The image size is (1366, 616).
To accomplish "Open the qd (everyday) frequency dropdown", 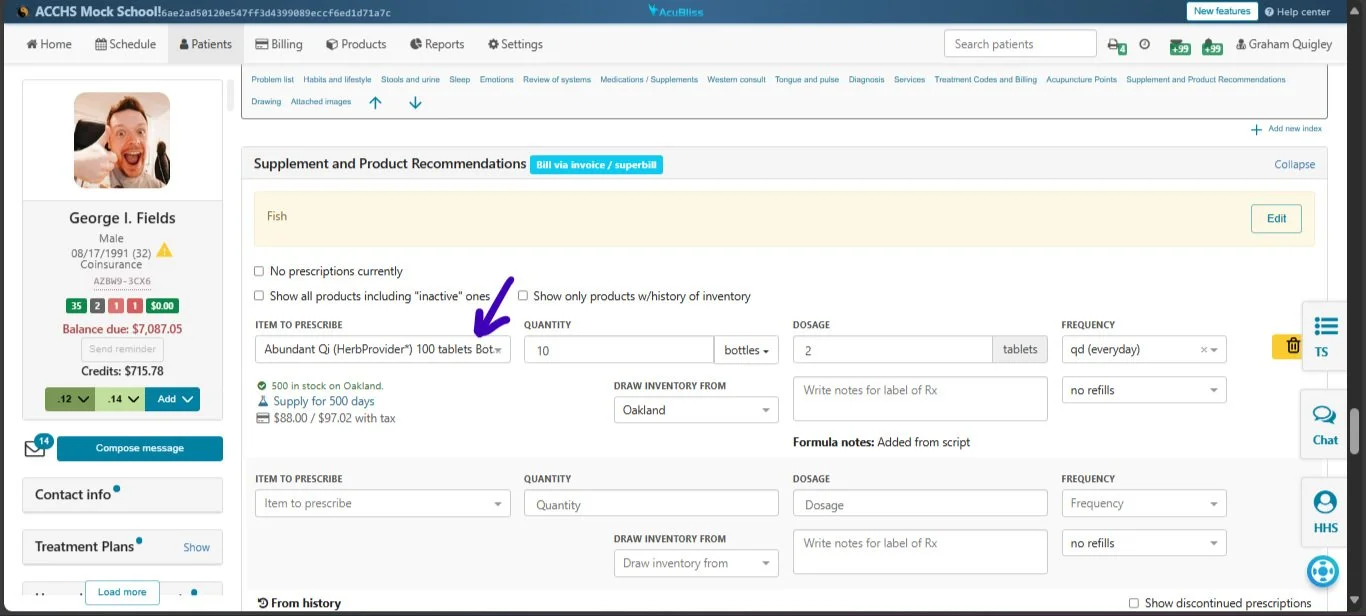I will [x=1144, y=349].
